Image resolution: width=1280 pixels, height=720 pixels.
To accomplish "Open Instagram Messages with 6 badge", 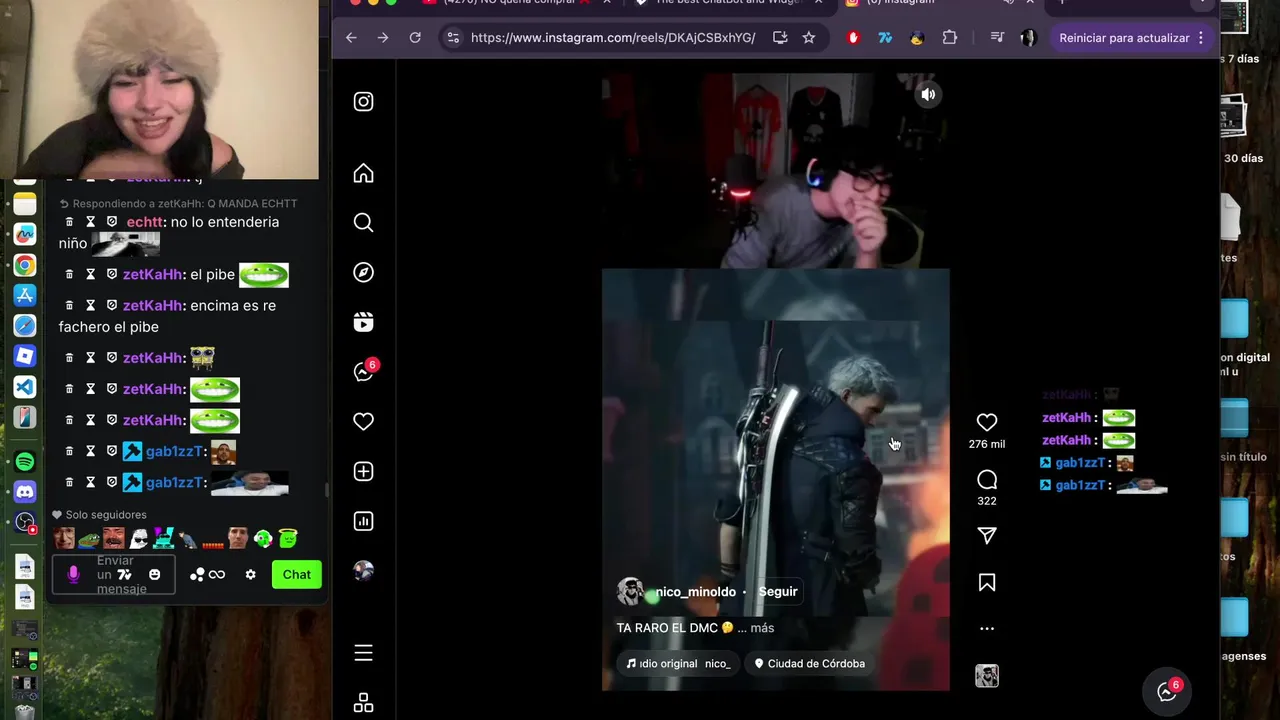I will click(x=365, y=371).
